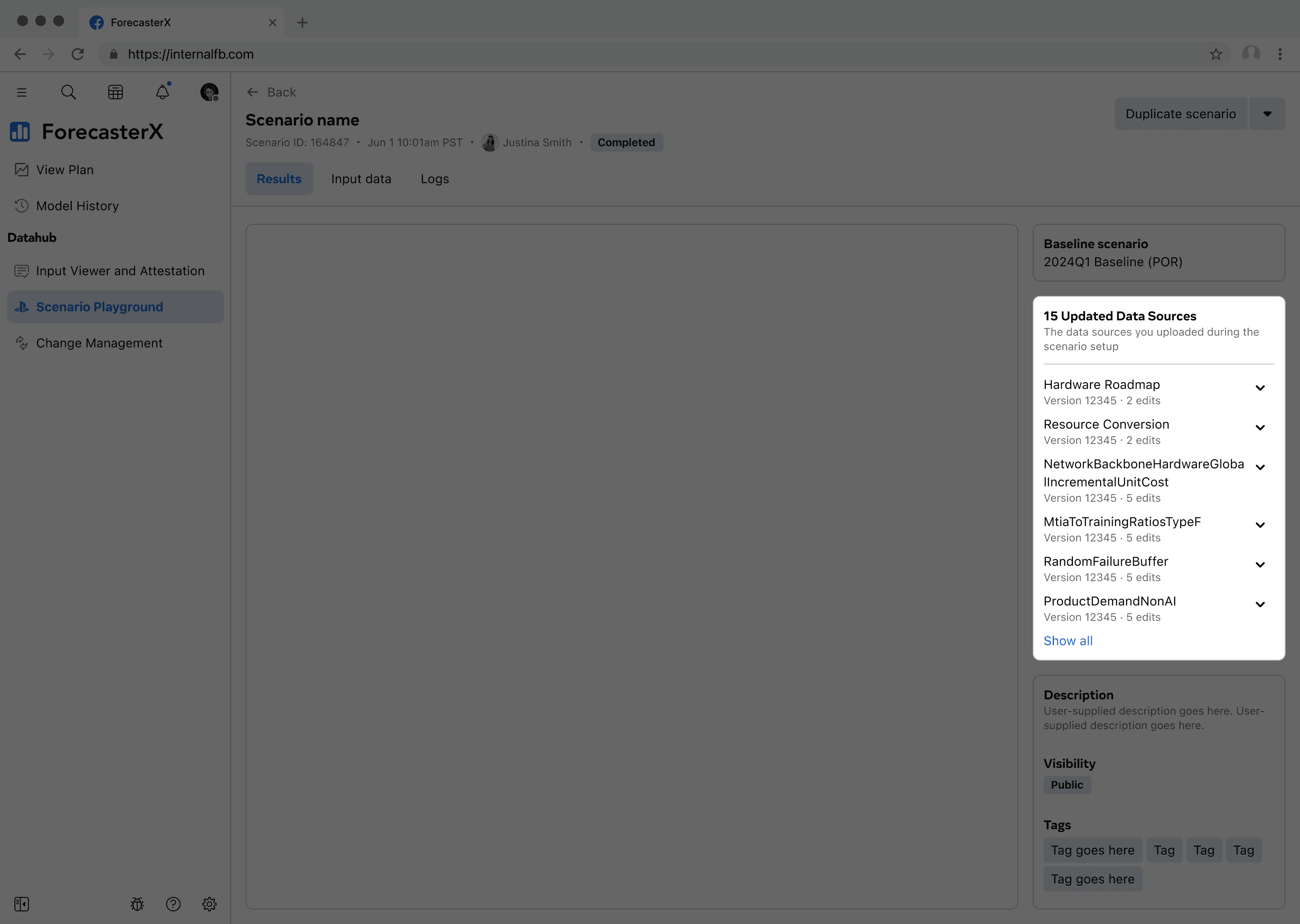
Task: Click browser back arrow
Action: [x=20, y=54]
